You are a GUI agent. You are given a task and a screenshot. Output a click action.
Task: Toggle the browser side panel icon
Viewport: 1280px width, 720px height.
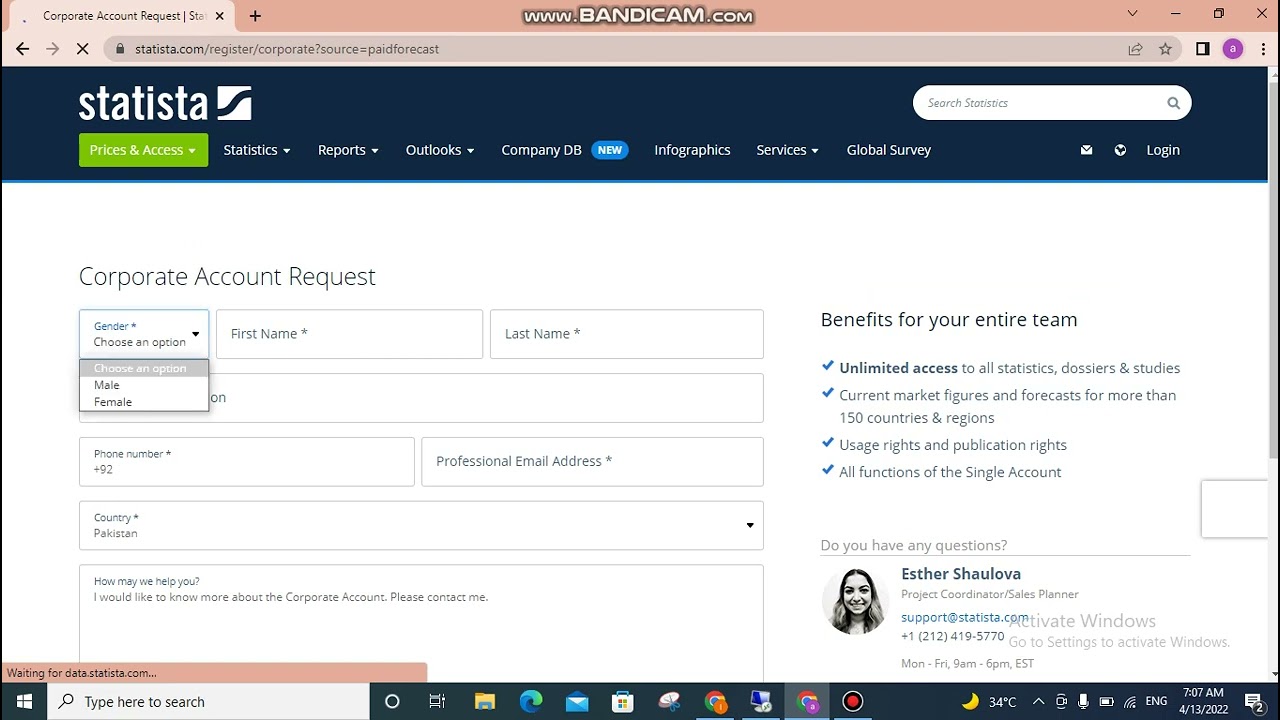click(x=1203, y=49)
